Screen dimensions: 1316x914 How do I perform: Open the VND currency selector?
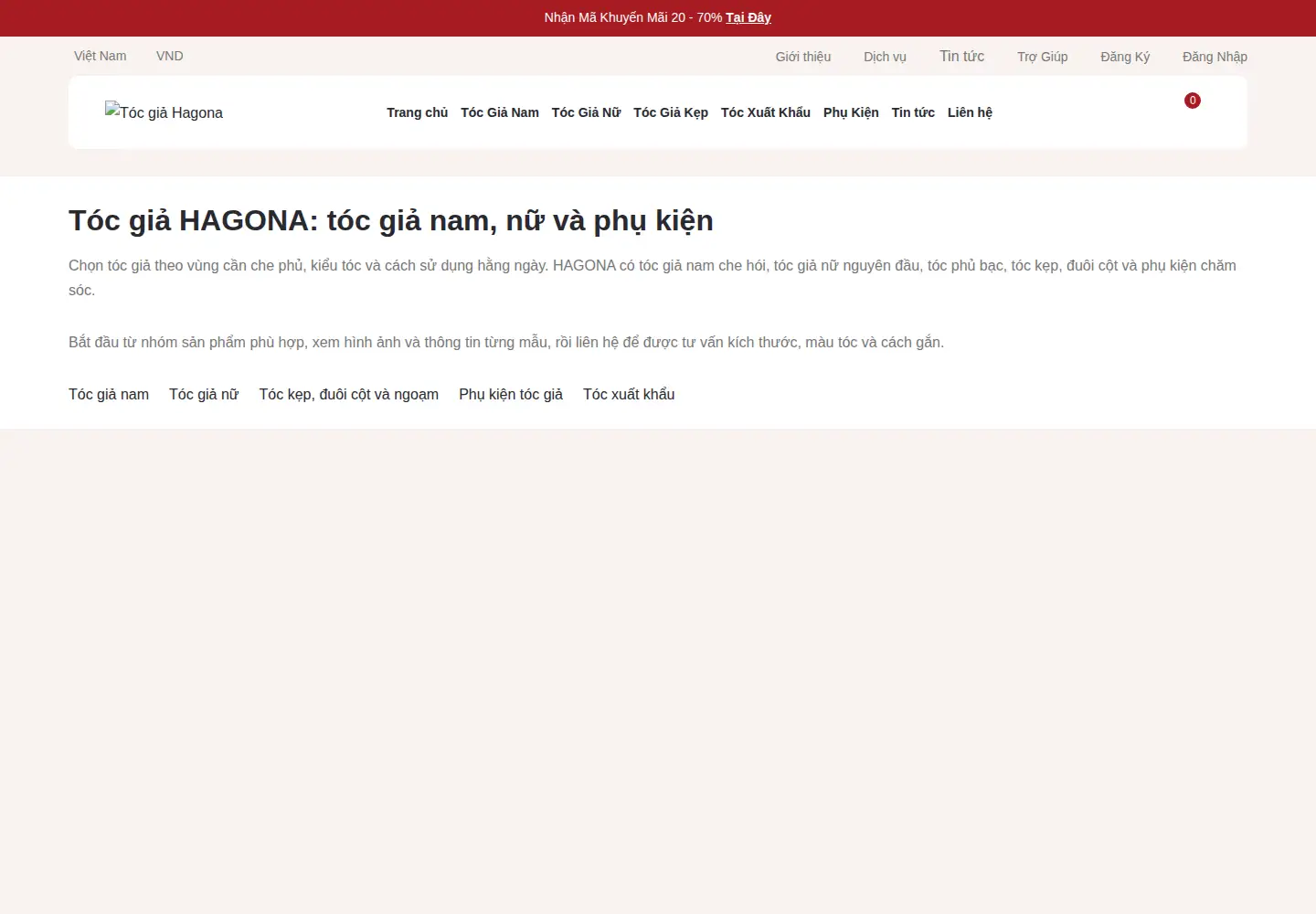click(x=170, y=56)
